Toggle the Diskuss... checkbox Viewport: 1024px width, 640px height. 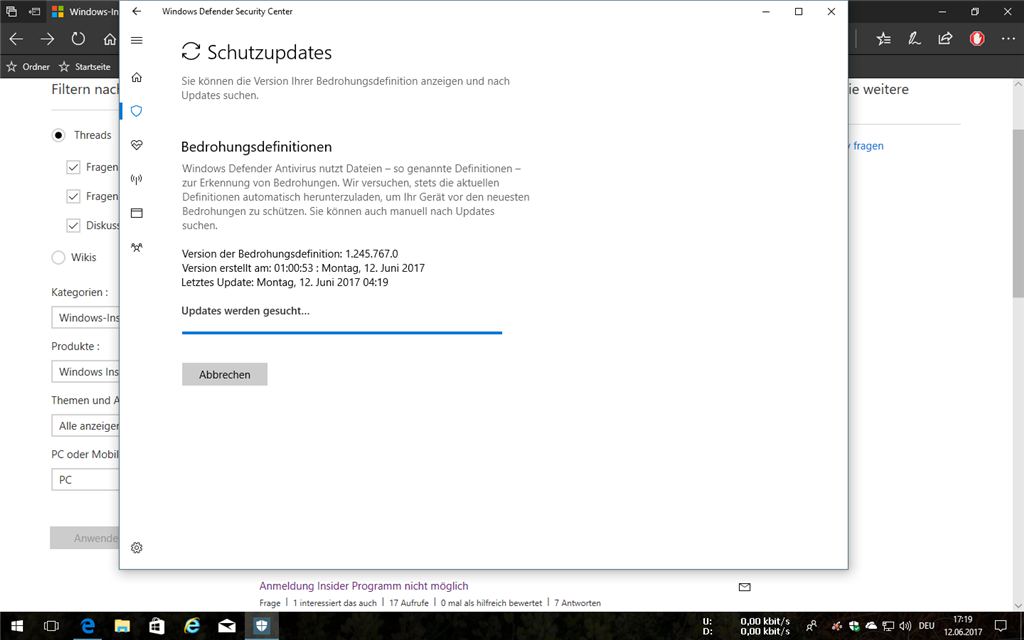[73, 225]
